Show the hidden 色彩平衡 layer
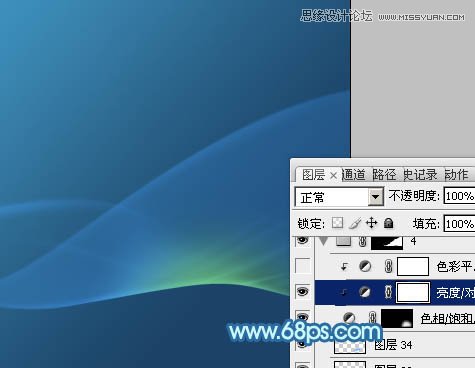The width and height of the screenshot is (475, 368). coord(303,266)
